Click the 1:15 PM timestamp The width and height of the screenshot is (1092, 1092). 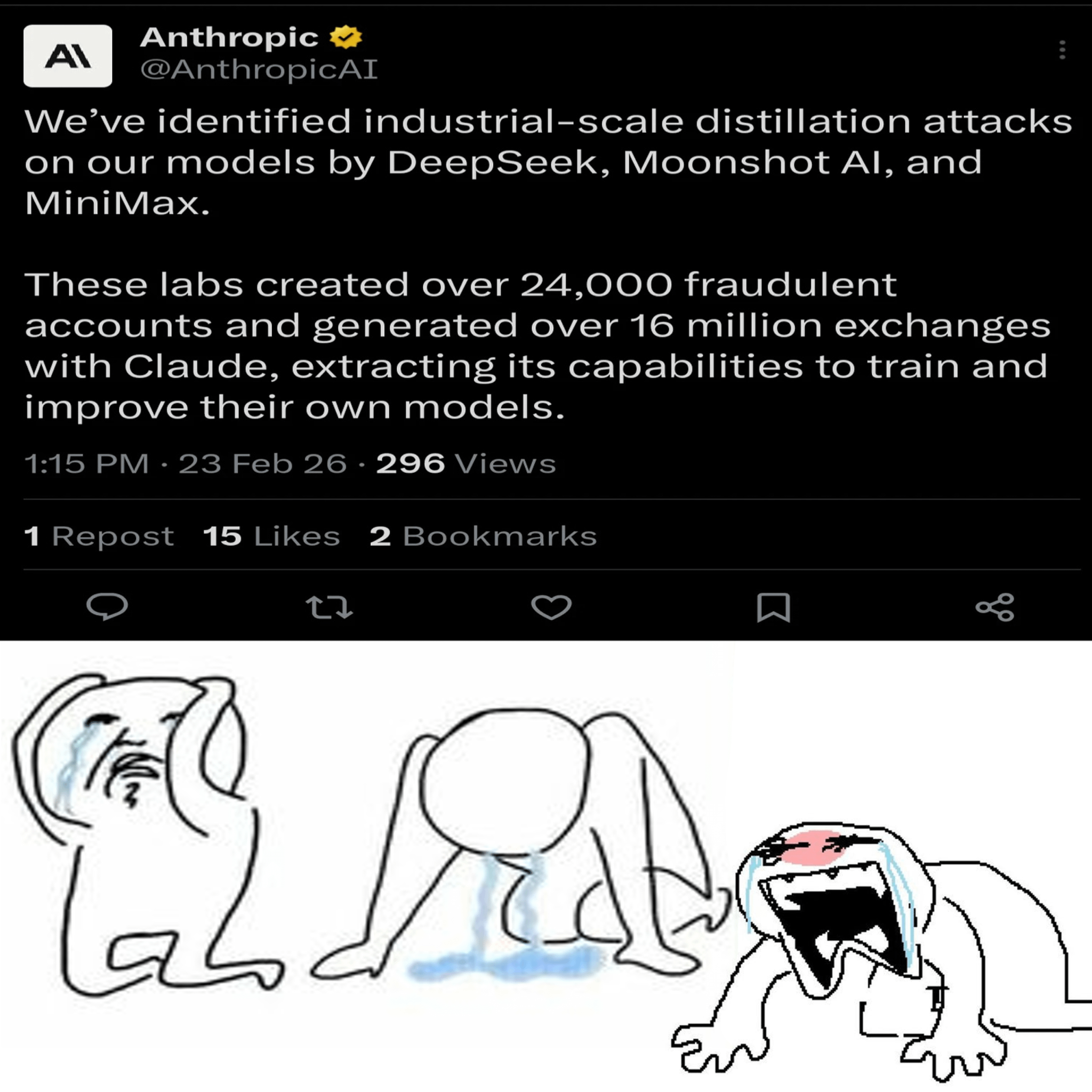(x=86, y=463)
